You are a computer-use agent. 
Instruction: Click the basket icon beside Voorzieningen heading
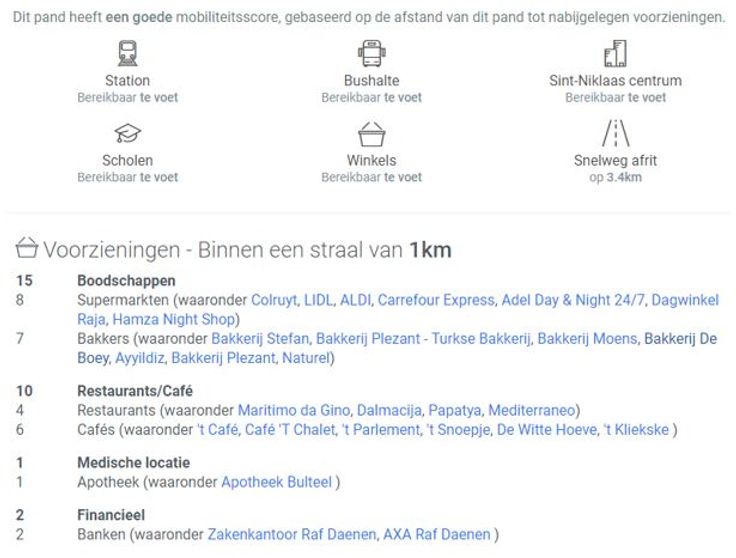[x=27, y=249]
